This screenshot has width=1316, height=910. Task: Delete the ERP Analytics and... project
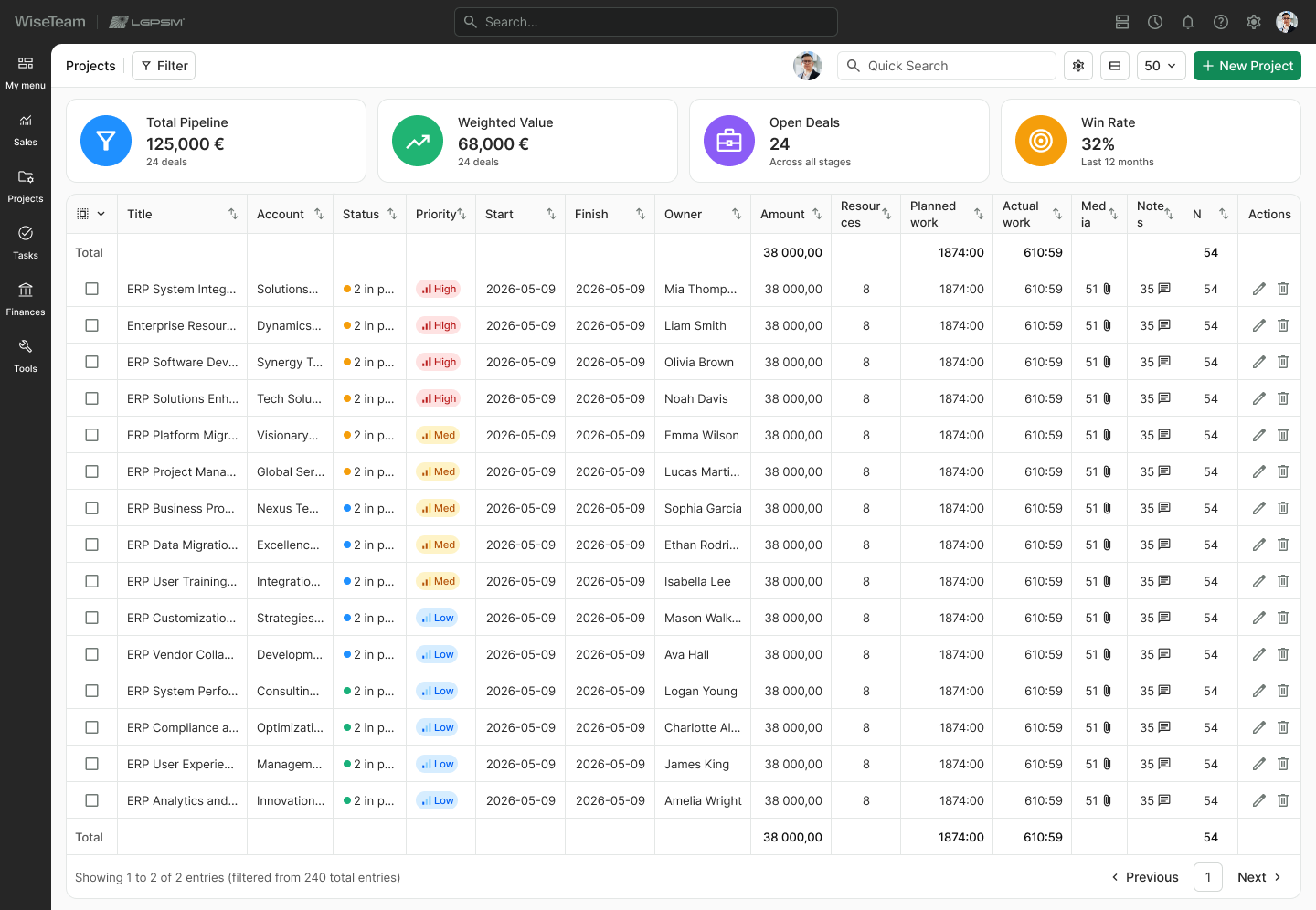(1283, 800)
